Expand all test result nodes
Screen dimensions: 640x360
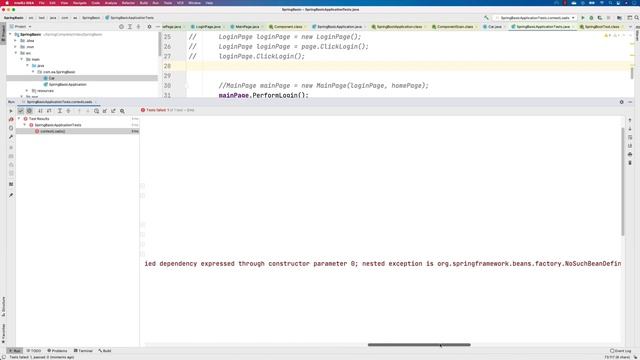pos(60,111)
